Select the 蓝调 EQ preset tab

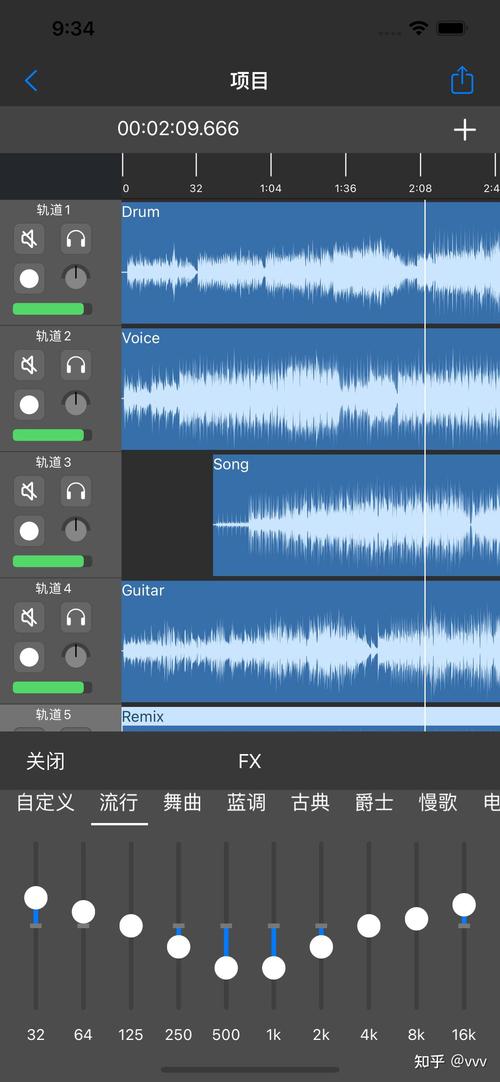pyautogui.click(x=246, y=803)
